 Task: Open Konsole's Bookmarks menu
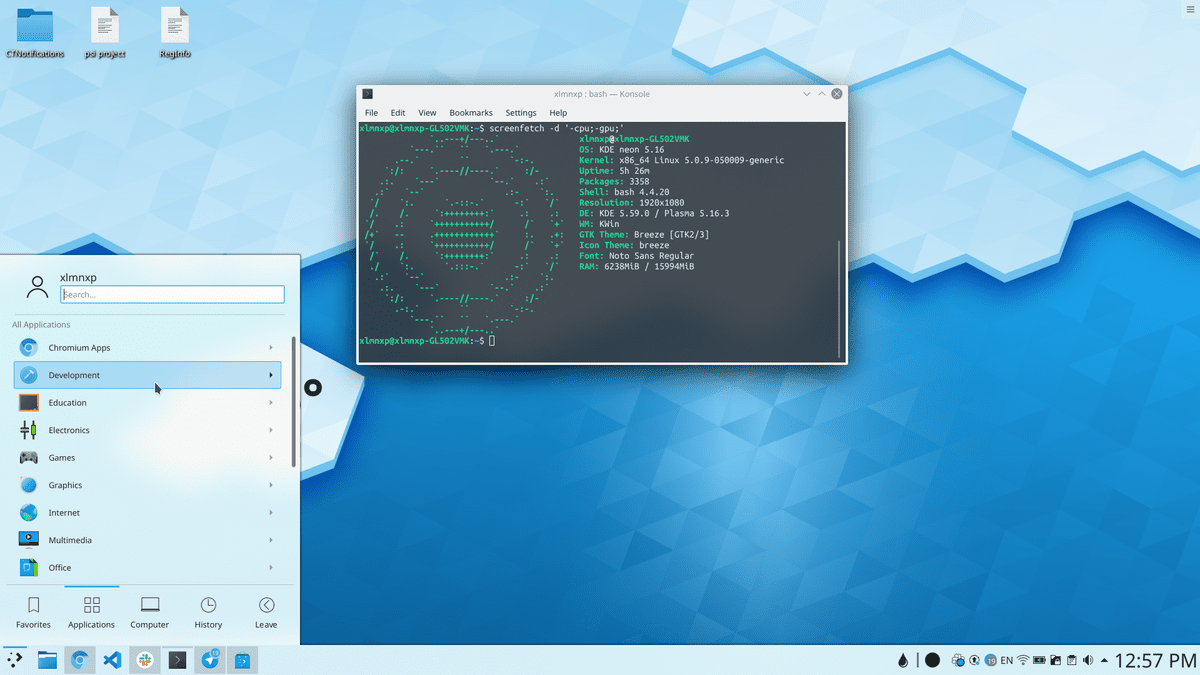(470, 113)
